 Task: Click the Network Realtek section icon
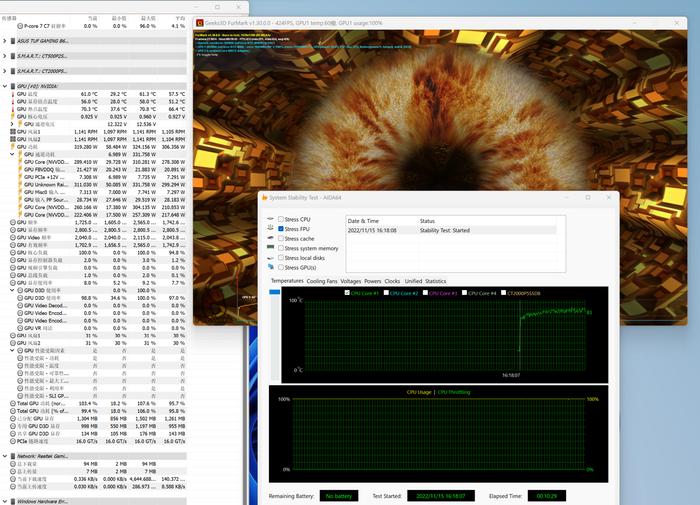(x=12, y=456)
